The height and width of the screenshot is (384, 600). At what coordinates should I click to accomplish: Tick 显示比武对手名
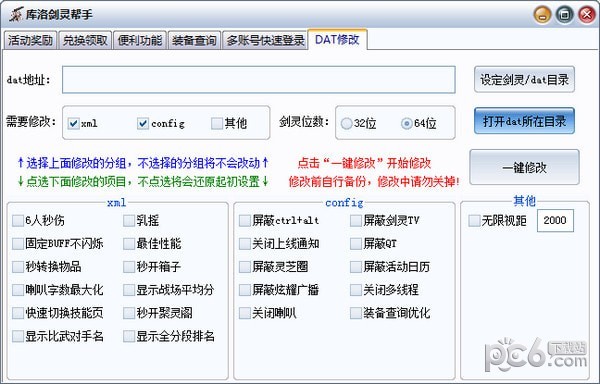point(18,336)
